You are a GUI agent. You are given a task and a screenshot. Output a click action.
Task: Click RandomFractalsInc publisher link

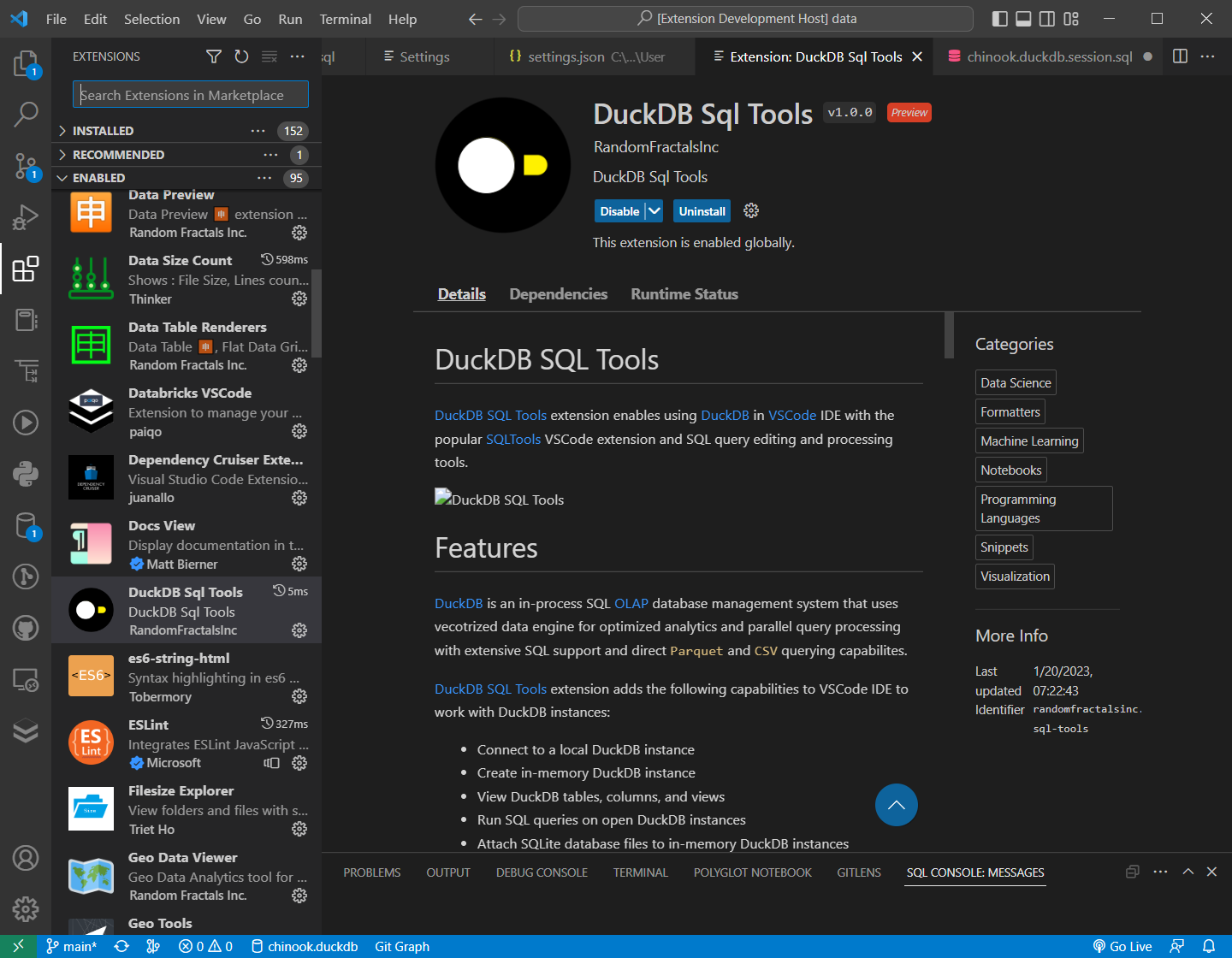pos(656,147)
